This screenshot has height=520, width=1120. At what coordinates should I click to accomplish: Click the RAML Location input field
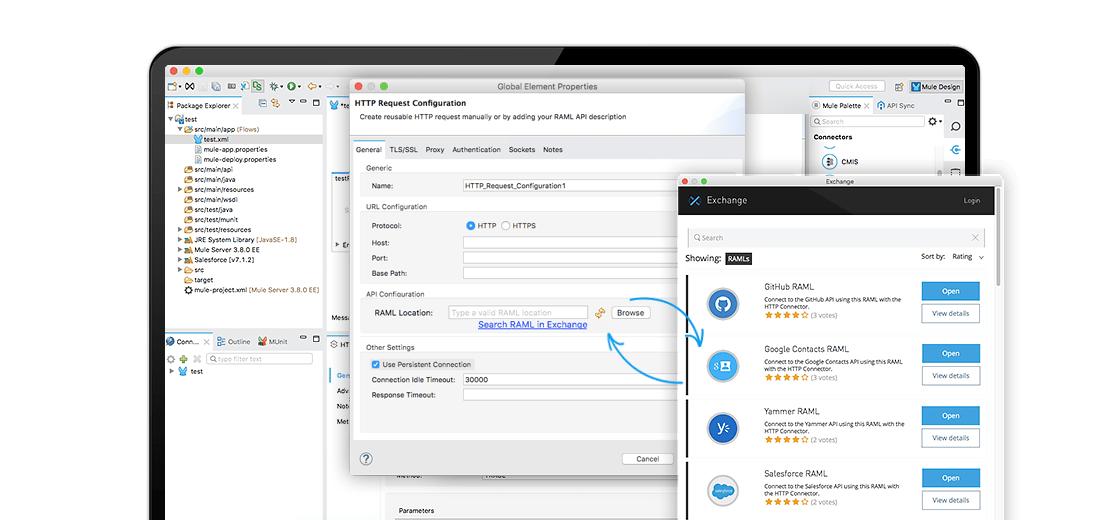pos(518,312)
